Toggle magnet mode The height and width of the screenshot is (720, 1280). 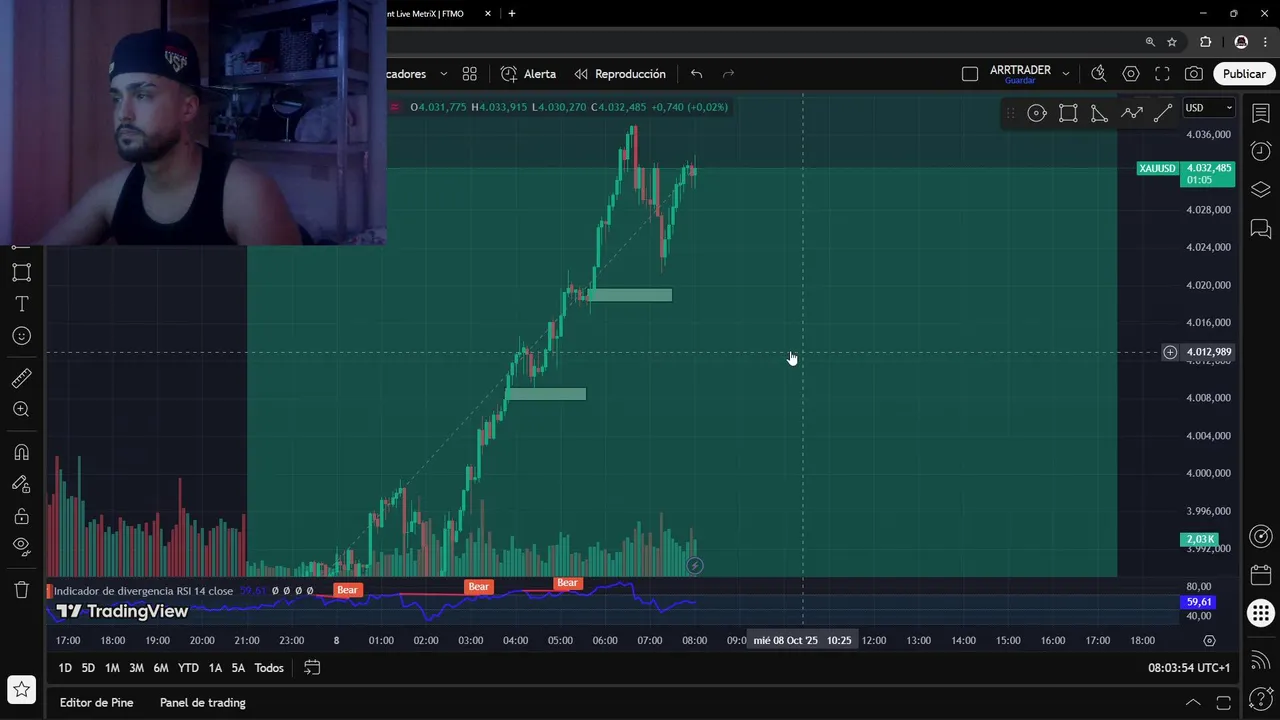pos(21,452)
